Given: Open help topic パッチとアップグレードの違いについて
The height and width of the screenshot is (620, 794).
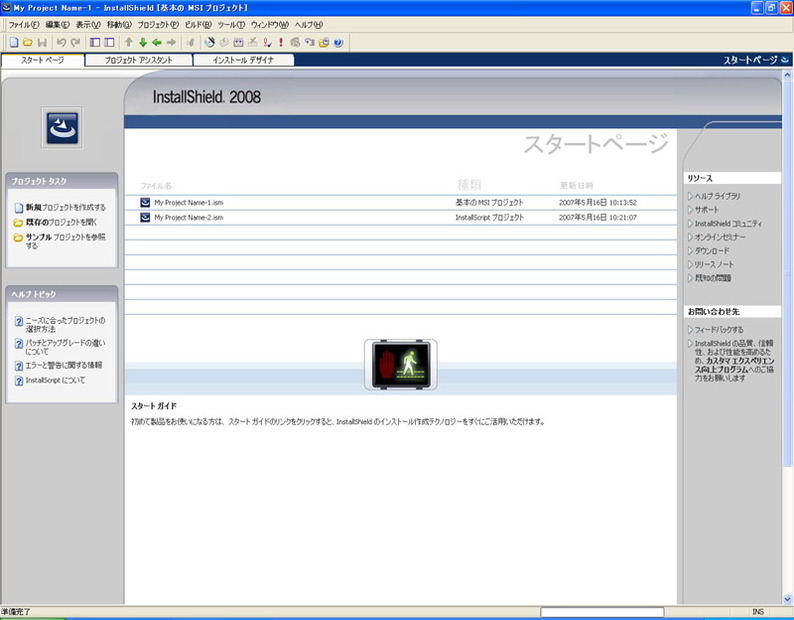Looking at the screenshot, I should click(x=65, y=347).
